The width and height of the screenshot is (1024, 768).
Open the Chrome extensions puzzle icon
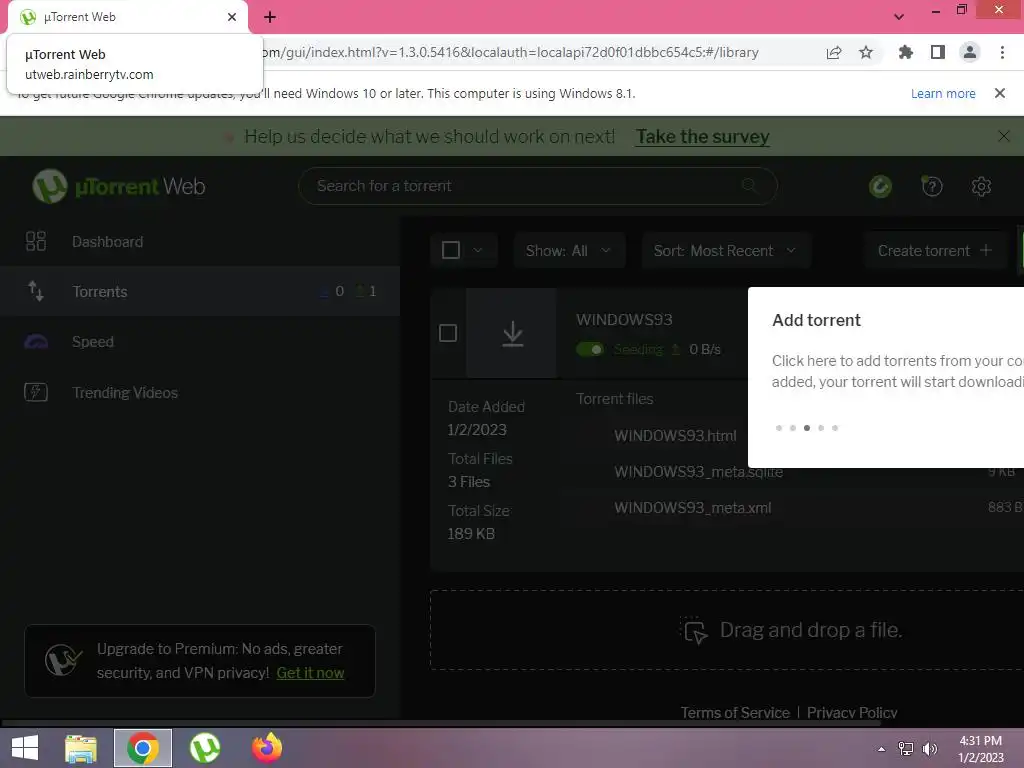pyautogui.click(x=905, y=52)
